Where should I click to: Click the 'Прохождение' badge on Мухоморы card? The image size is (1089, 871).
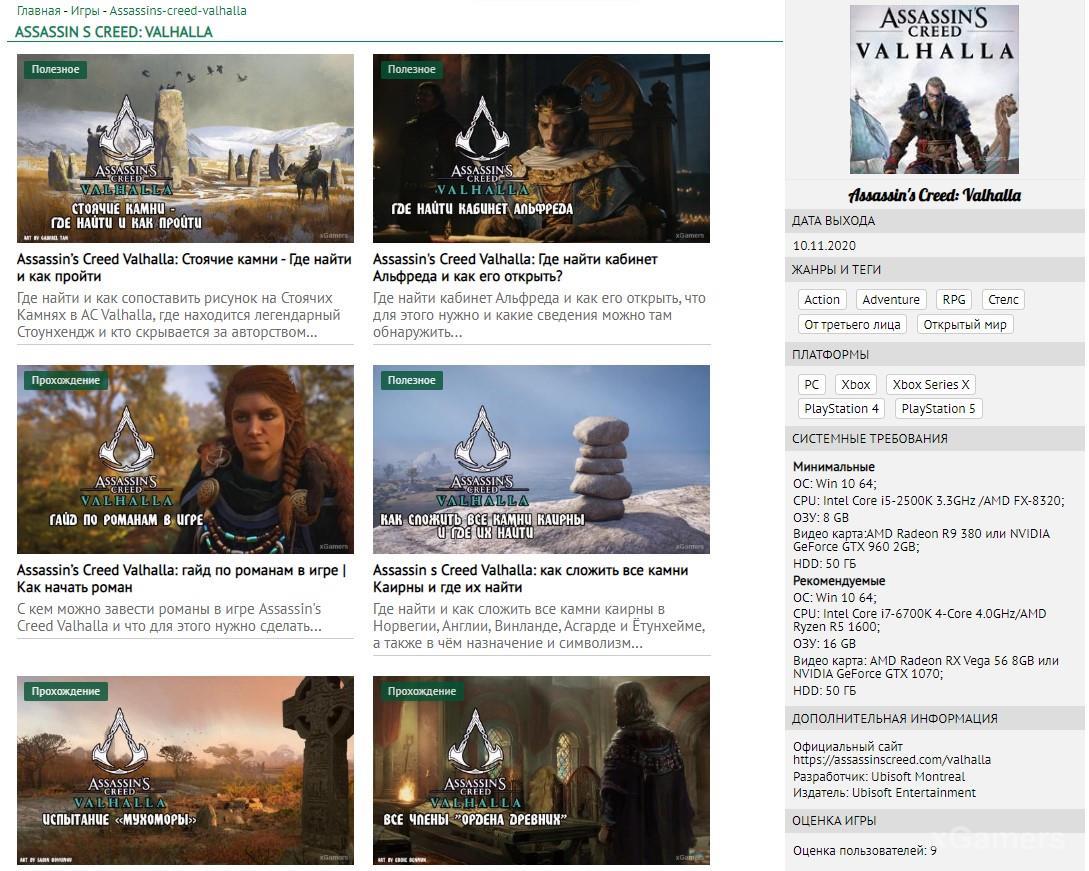[x=65, y=692]
